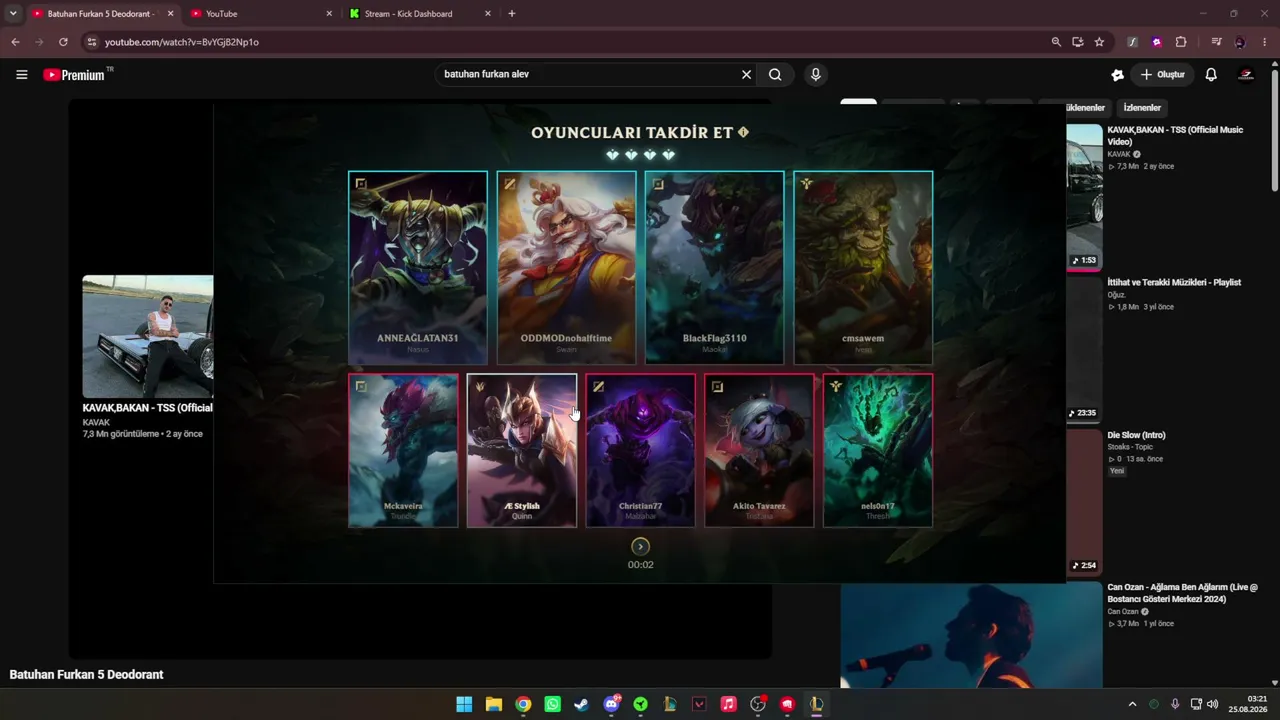Close the Stream - Kick Dashboard tab
The image size is (1280, 720).
point(488,14)
